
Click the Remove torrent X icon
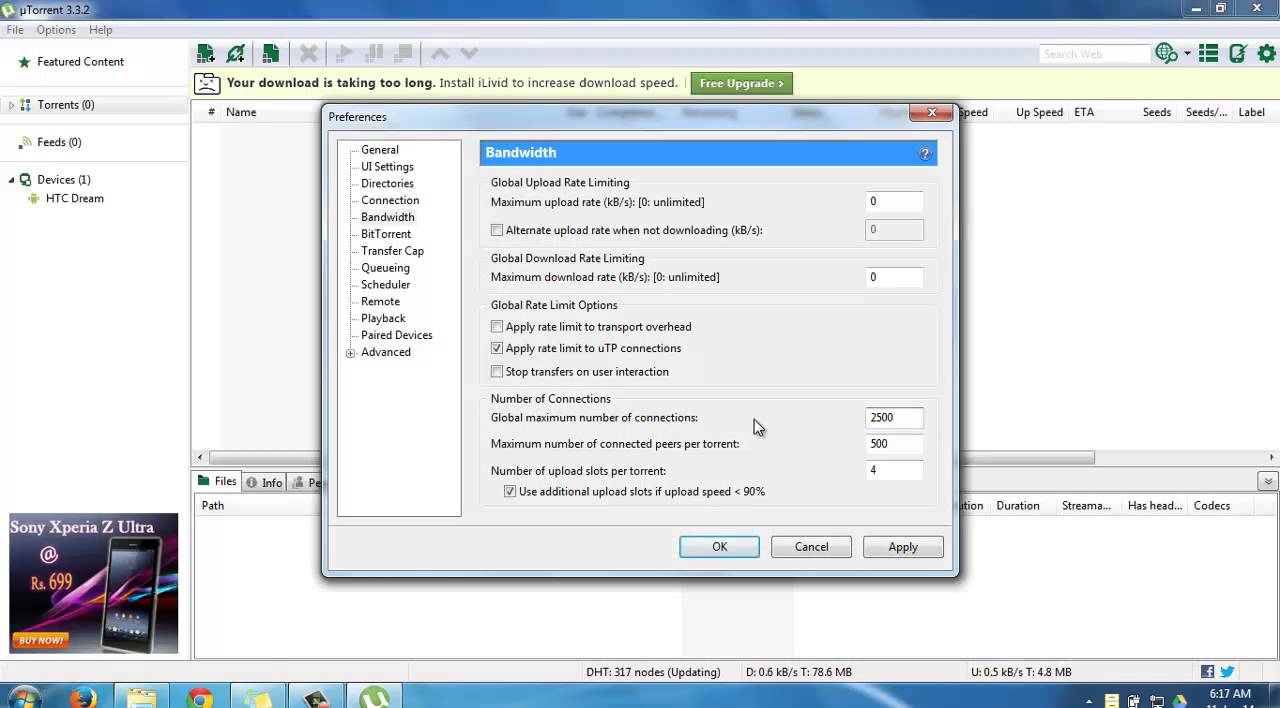(309, 54)
